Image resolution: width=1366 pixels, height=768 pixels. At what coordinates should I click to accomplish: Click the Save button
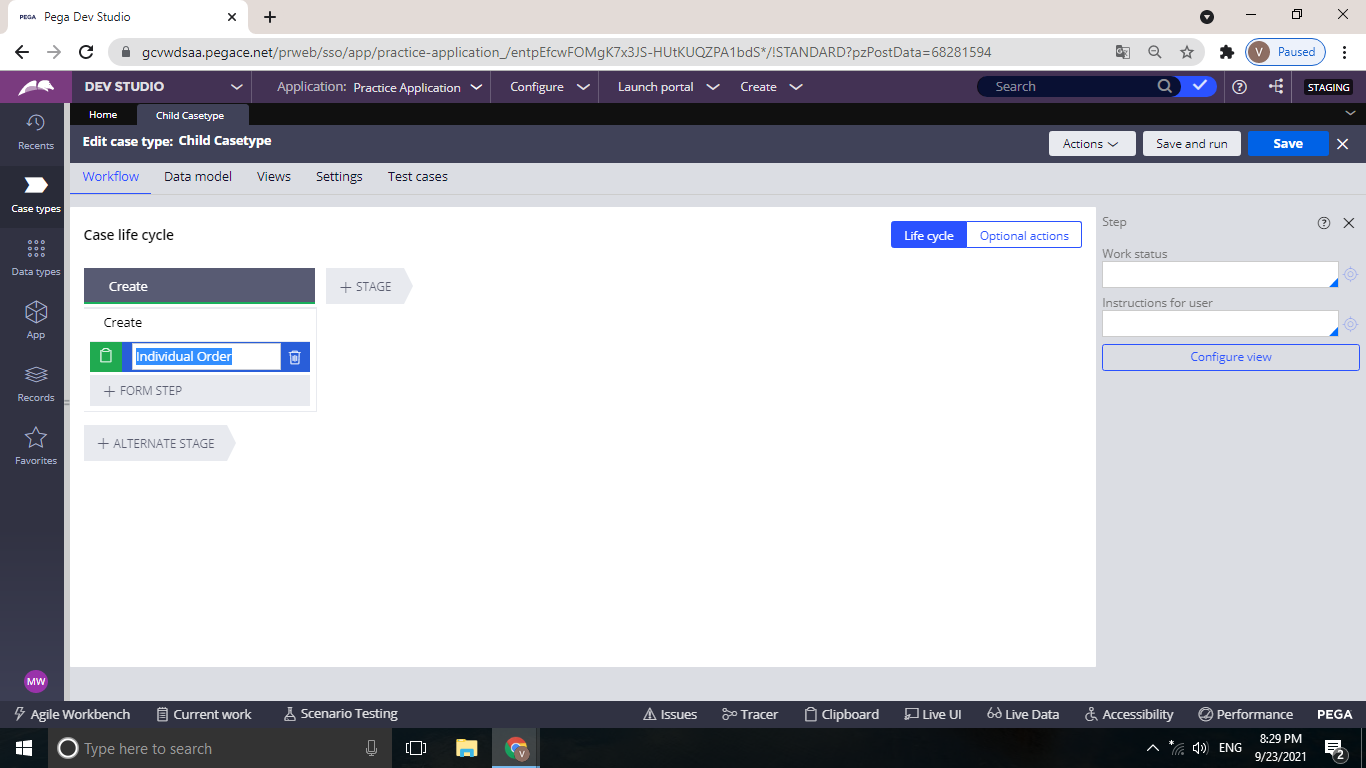click(1288, 144)
